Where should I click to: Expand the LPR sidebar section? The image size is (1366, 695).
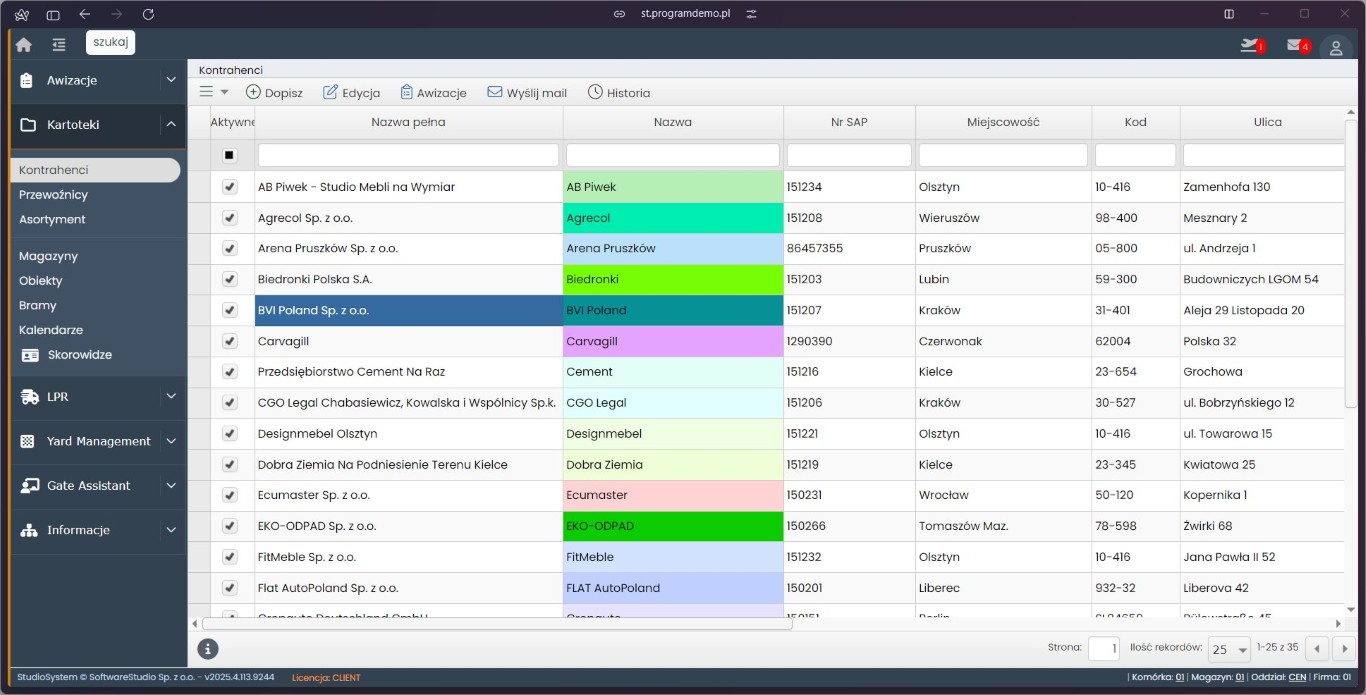tap(171, 396)
